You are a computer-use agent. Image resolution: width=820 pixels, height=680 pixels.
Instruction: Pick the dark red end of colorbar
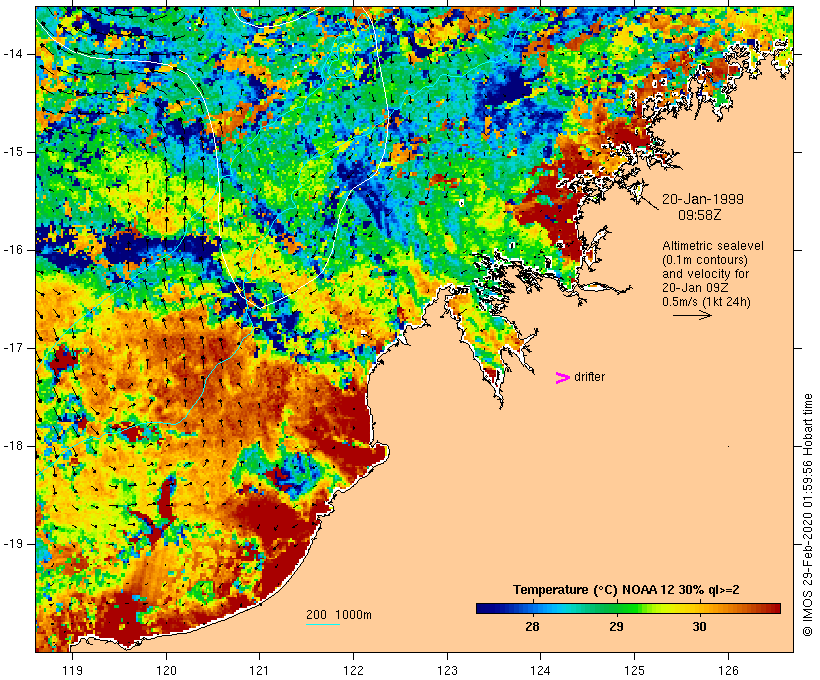pos(774,608)
